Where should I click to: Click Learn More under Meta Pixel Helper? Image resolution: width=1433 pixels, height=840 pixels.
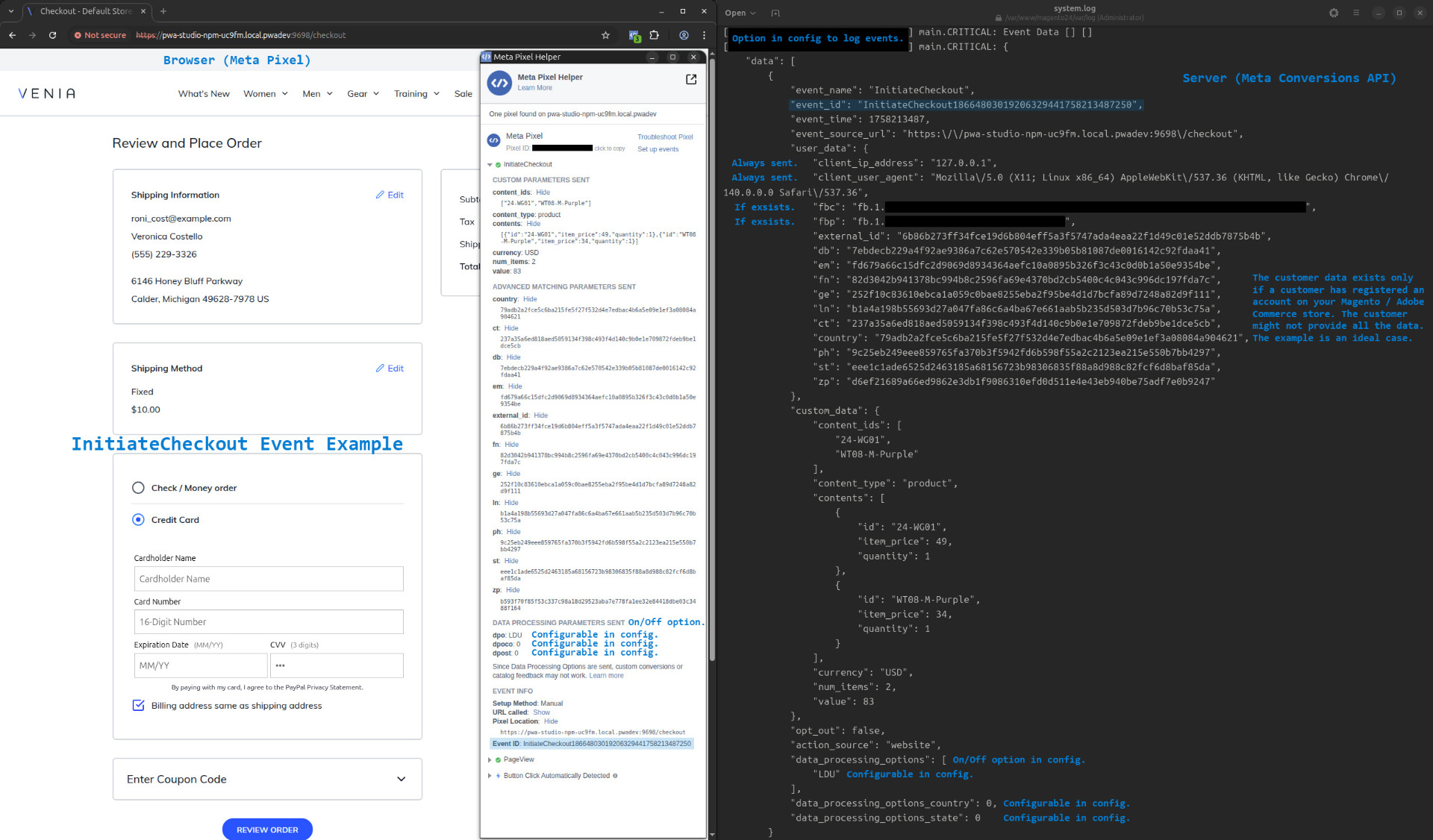click(x=535, y=88)
